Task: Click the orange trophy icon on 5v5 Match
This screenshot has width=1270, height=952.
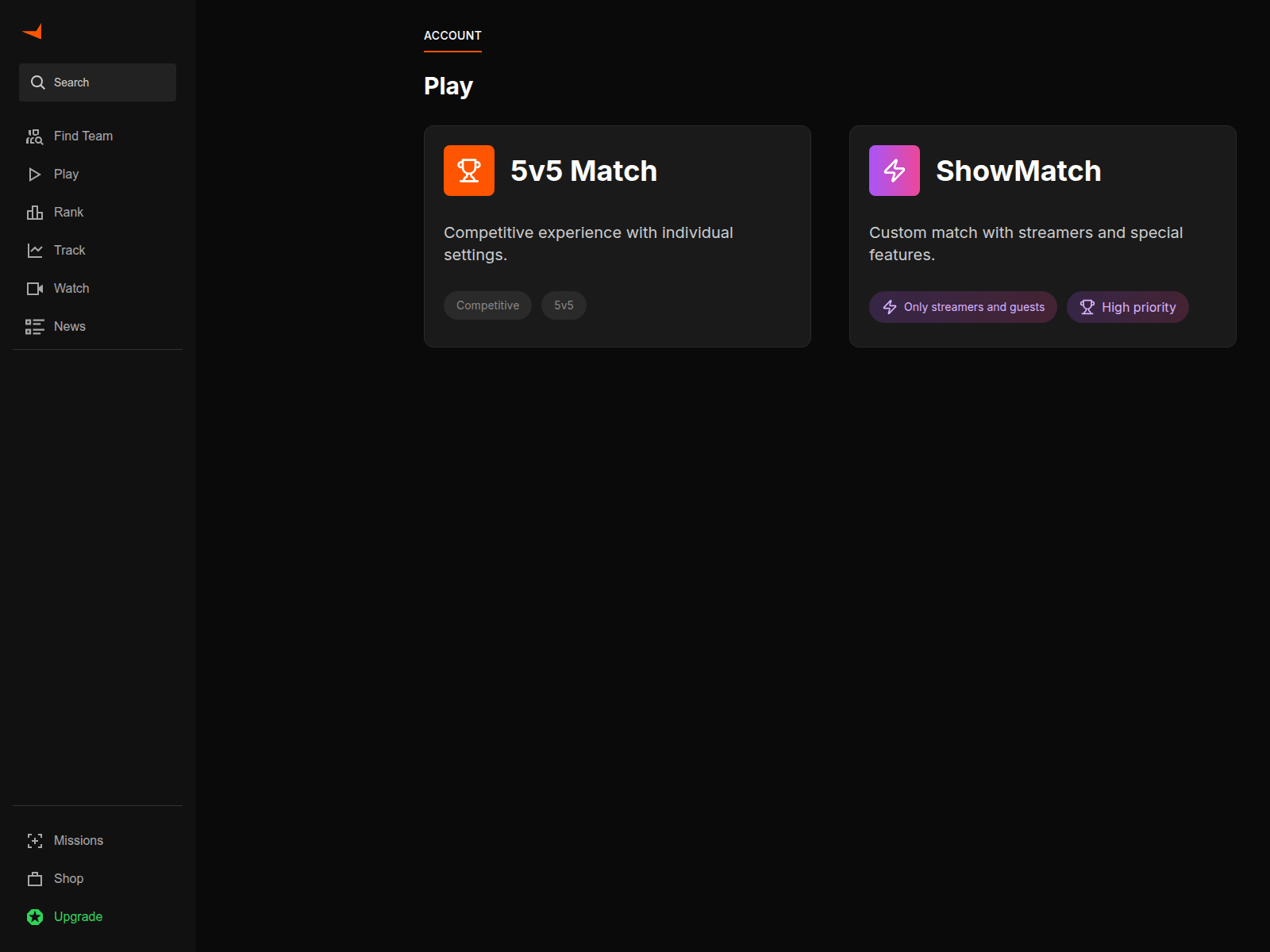Action: click(469, 171)
